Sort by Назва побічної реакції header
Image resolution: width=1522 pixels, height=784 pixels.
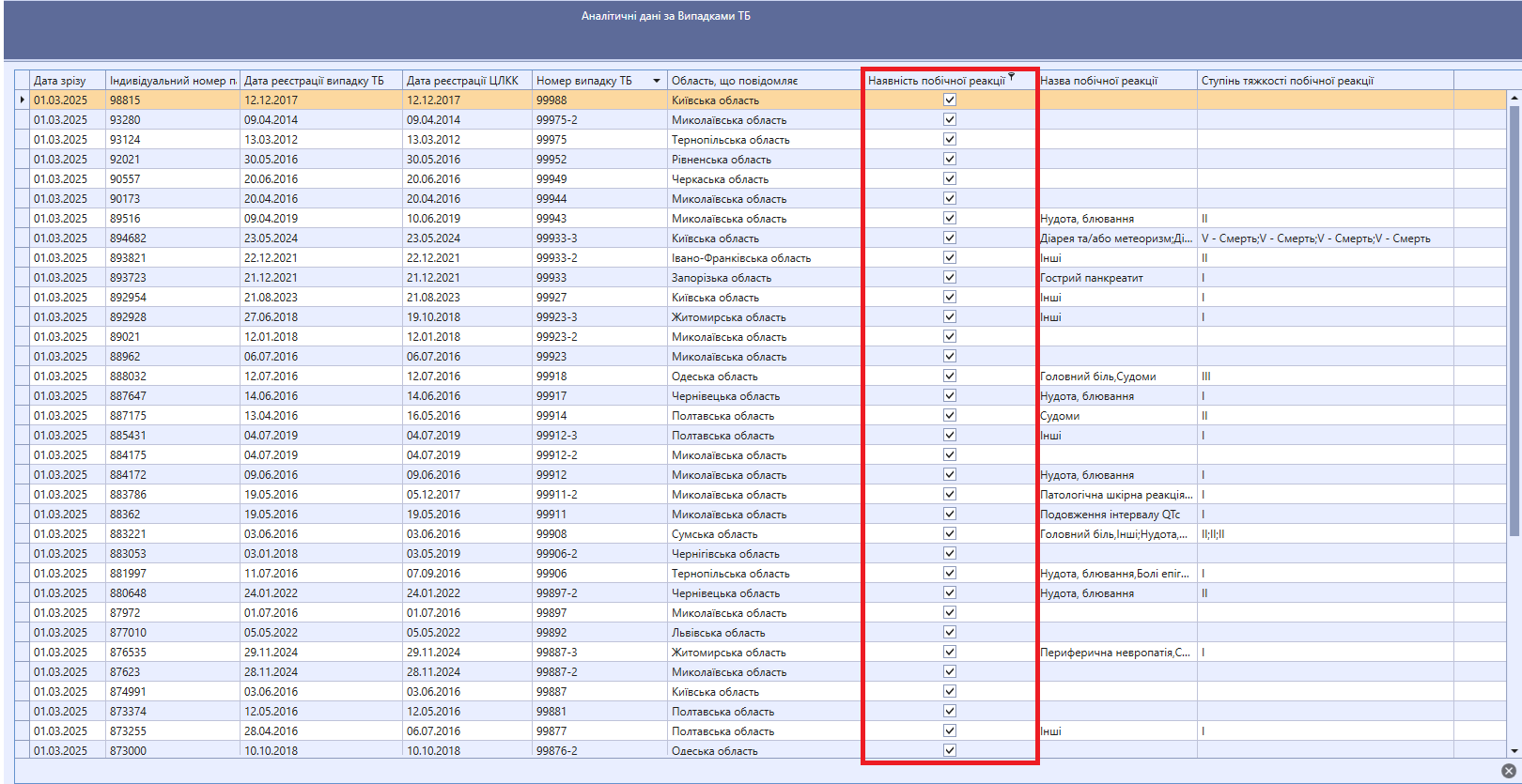[x=1117, y=81]
